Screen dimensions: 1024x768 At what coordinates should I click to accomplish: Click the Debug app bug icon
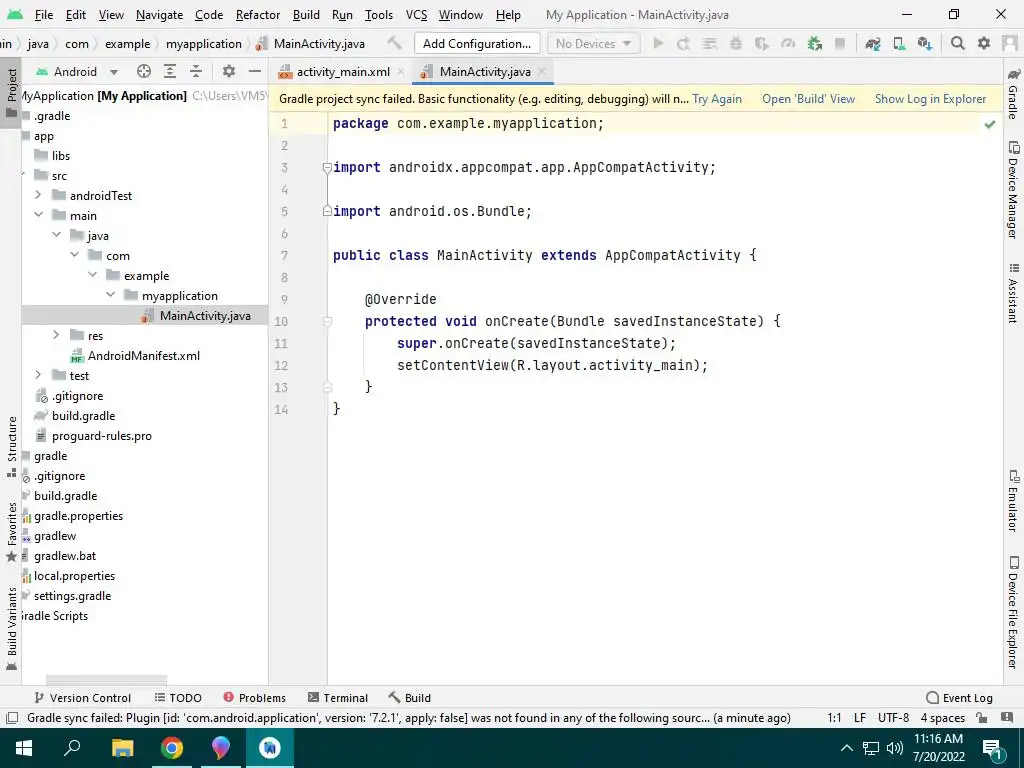(x=736, y=43)
